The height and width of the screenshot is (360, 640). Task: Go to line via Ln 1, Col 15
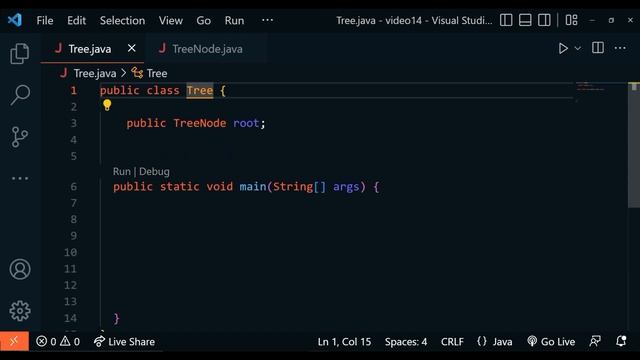[x=344, y=342]
